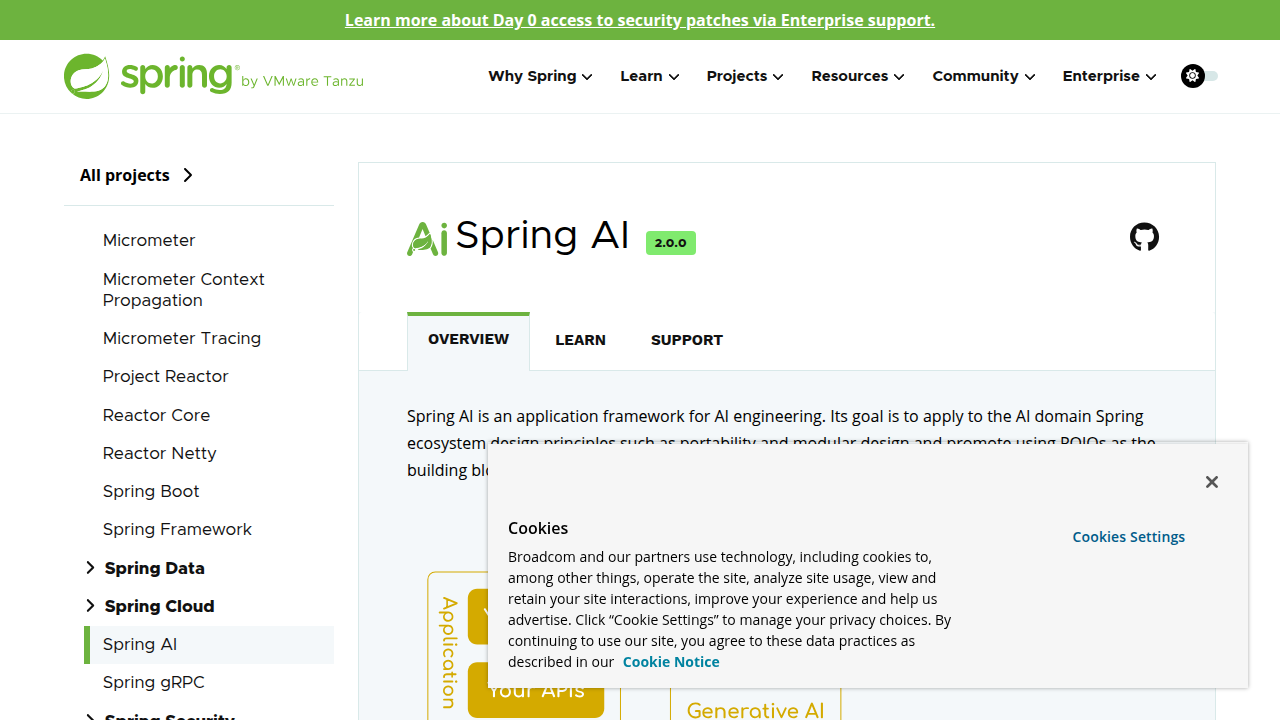Screen dimensions: 1280x720
Task: Open the Learn dropdown menu
Action: click(649, 76)
